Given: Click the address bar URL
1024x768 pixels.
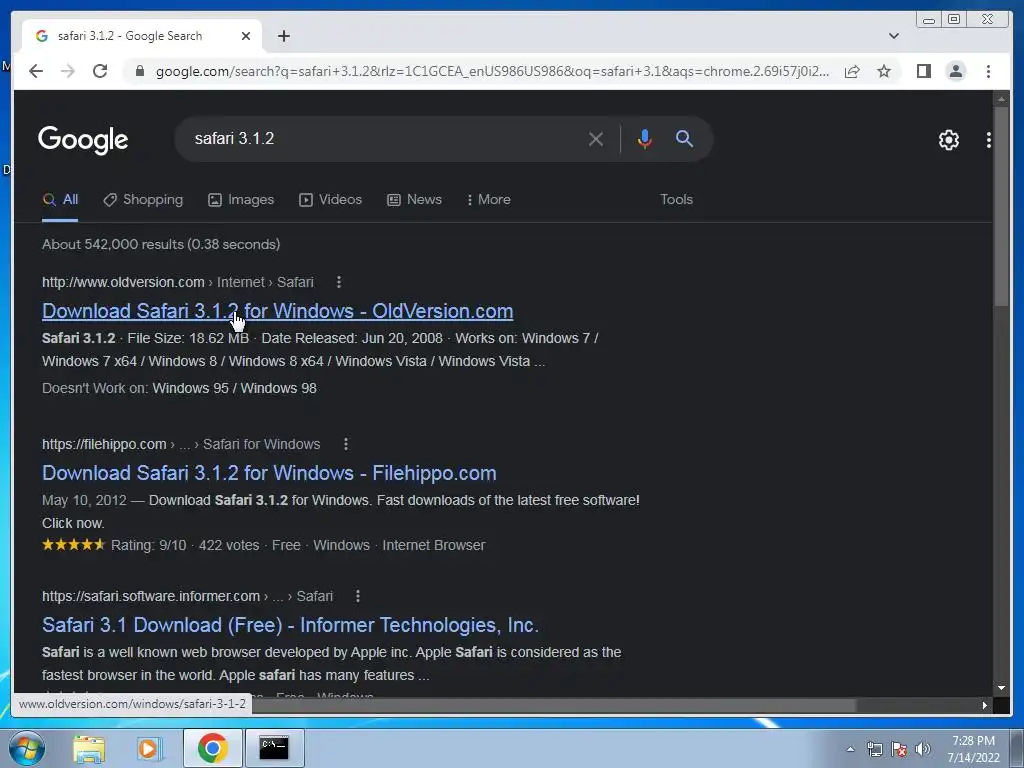Looking at the screenshot, I should (492, 71).
